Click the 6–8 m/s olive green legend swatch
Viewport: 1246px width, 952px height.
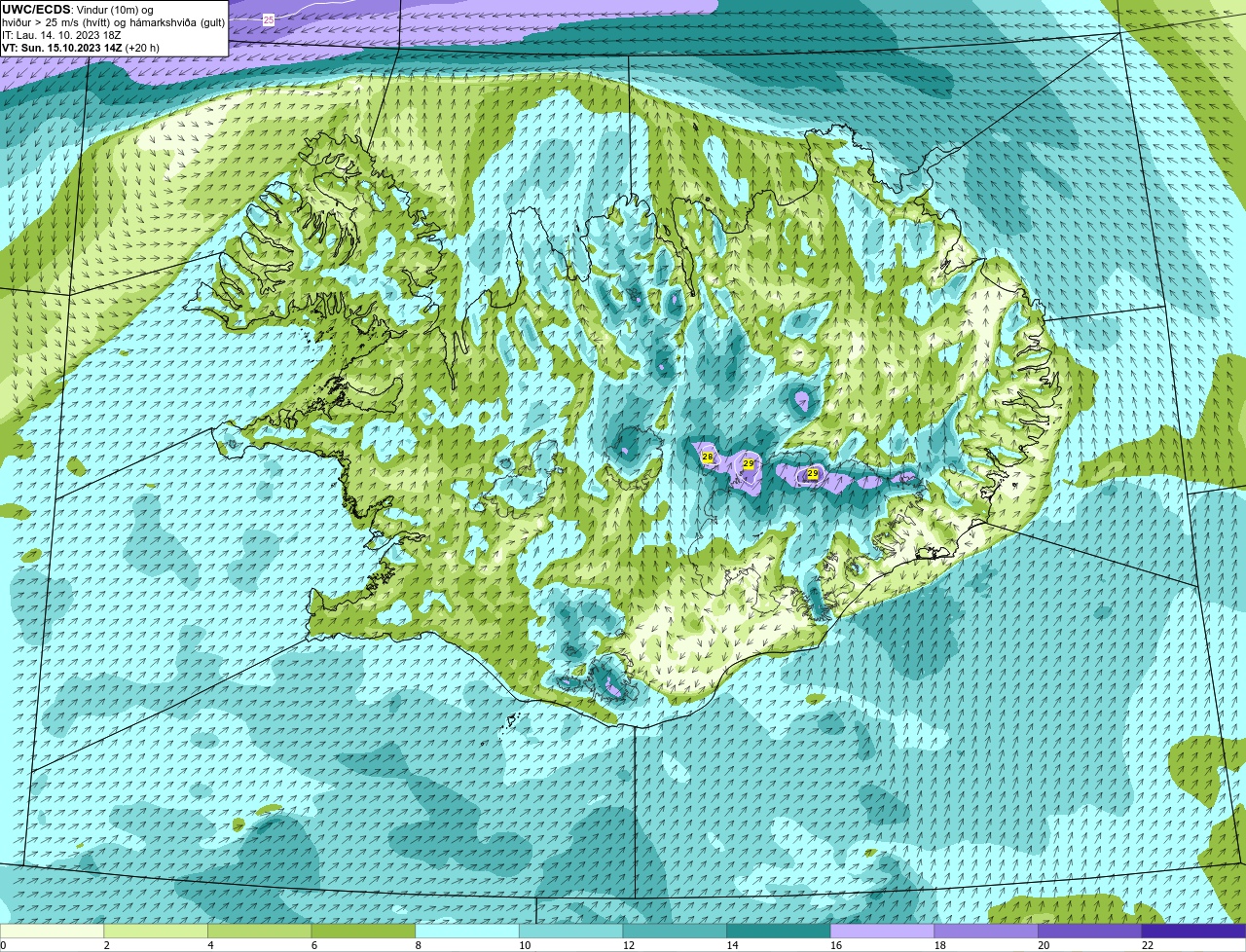click(x=363, y=932)
